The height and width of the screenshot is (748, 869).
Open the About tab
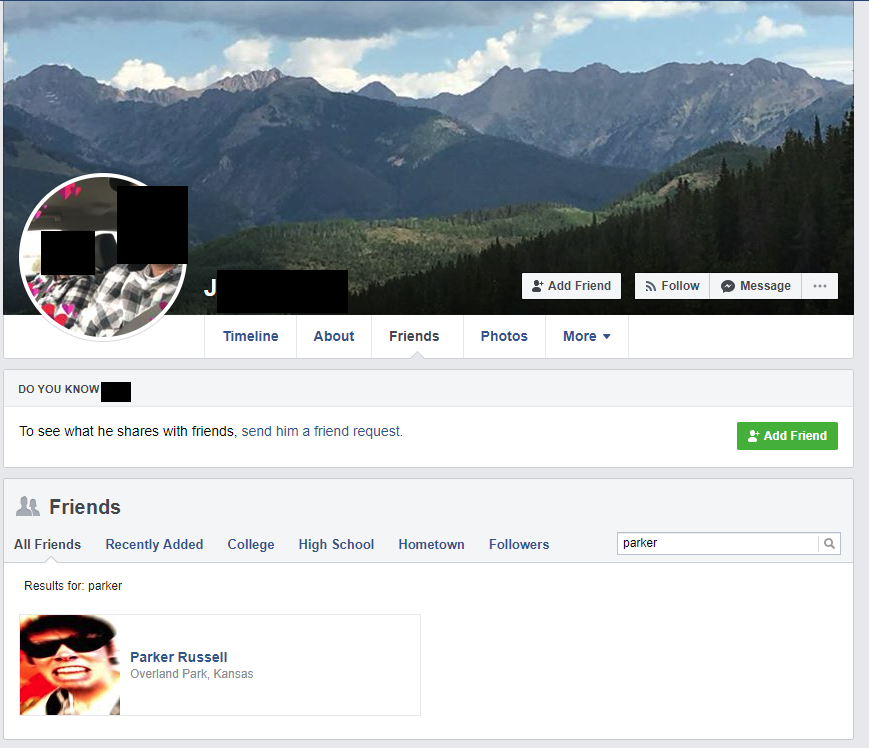pos(334,336)
